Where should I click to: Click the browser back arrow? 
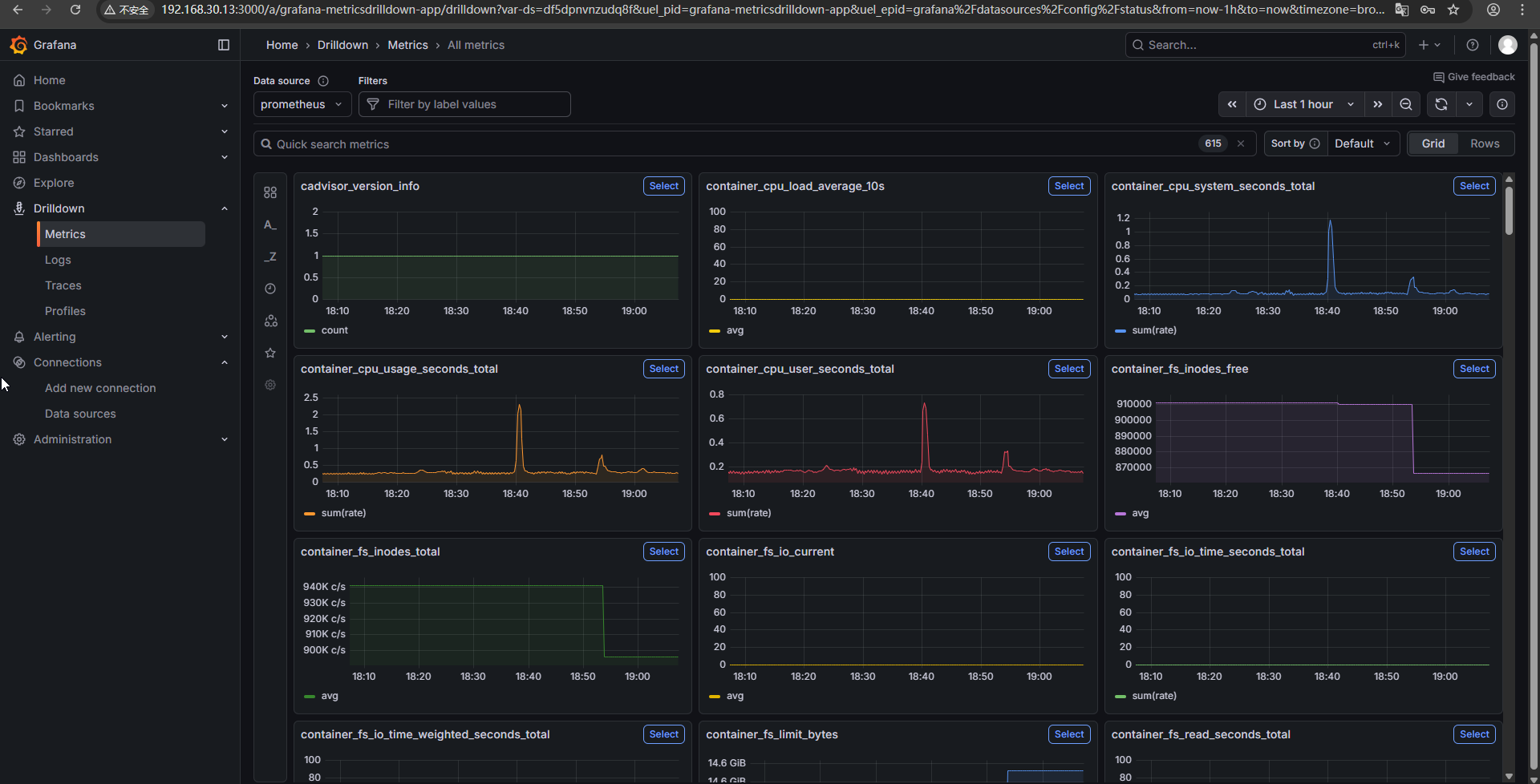18,10
